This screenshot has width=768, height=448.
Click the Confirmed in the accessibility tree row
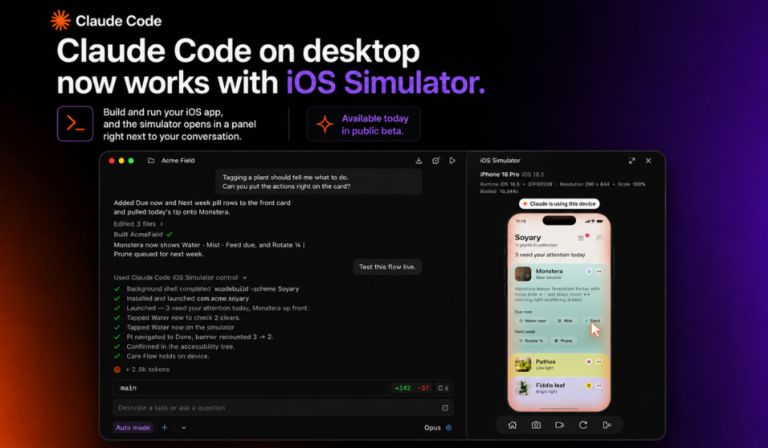(x=174, y=347)
